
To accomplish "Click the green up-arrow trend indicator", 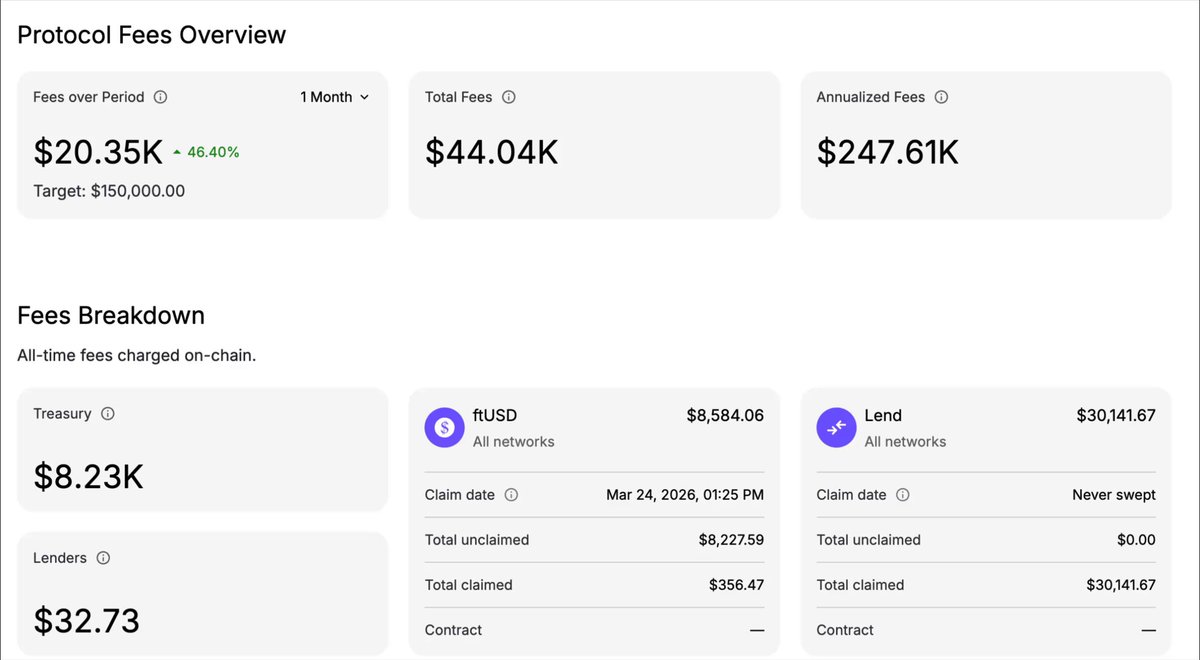I will (x=177, y=153).
